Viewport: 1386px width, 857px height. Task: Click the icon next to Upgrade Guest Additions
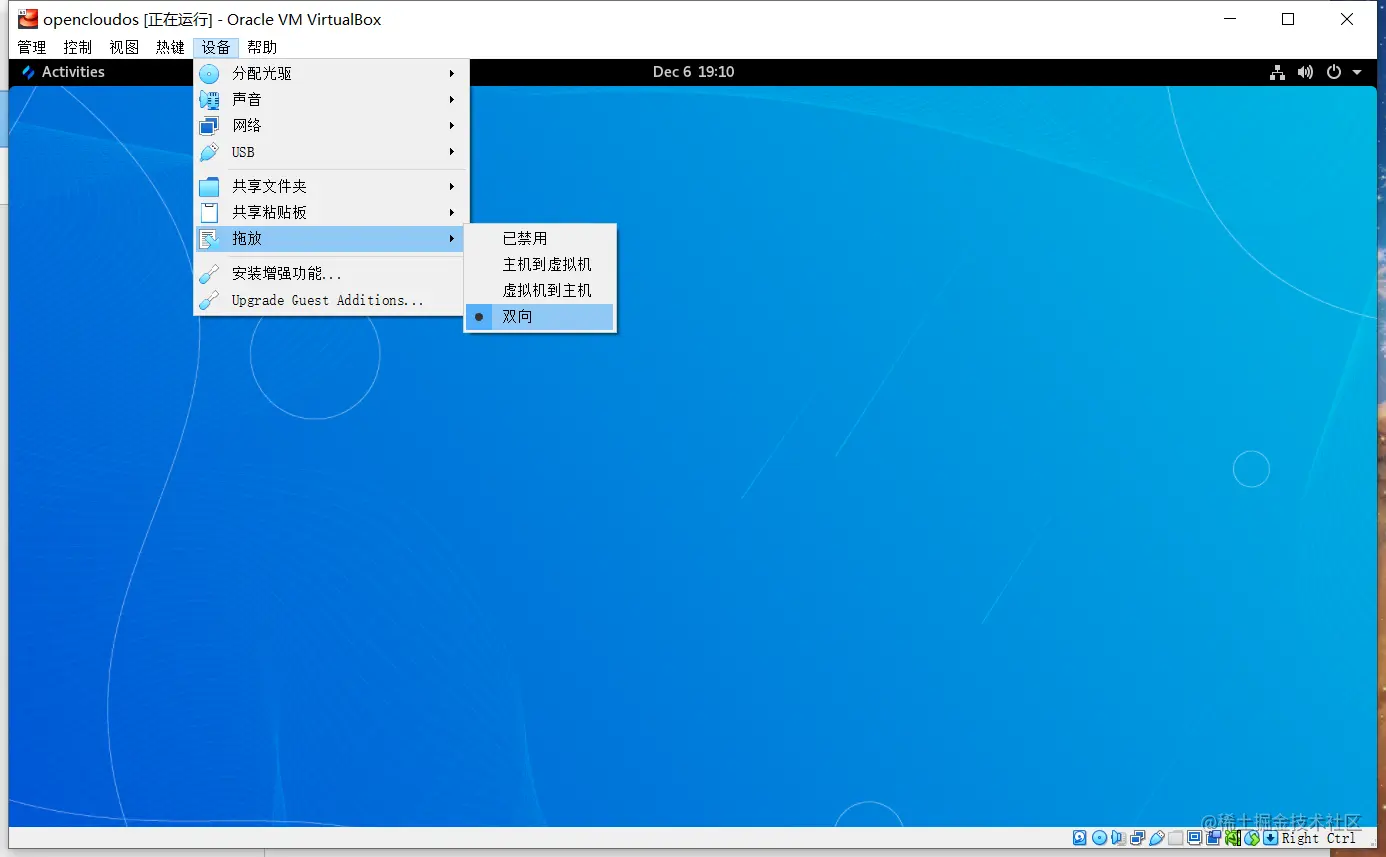[209, 300]
